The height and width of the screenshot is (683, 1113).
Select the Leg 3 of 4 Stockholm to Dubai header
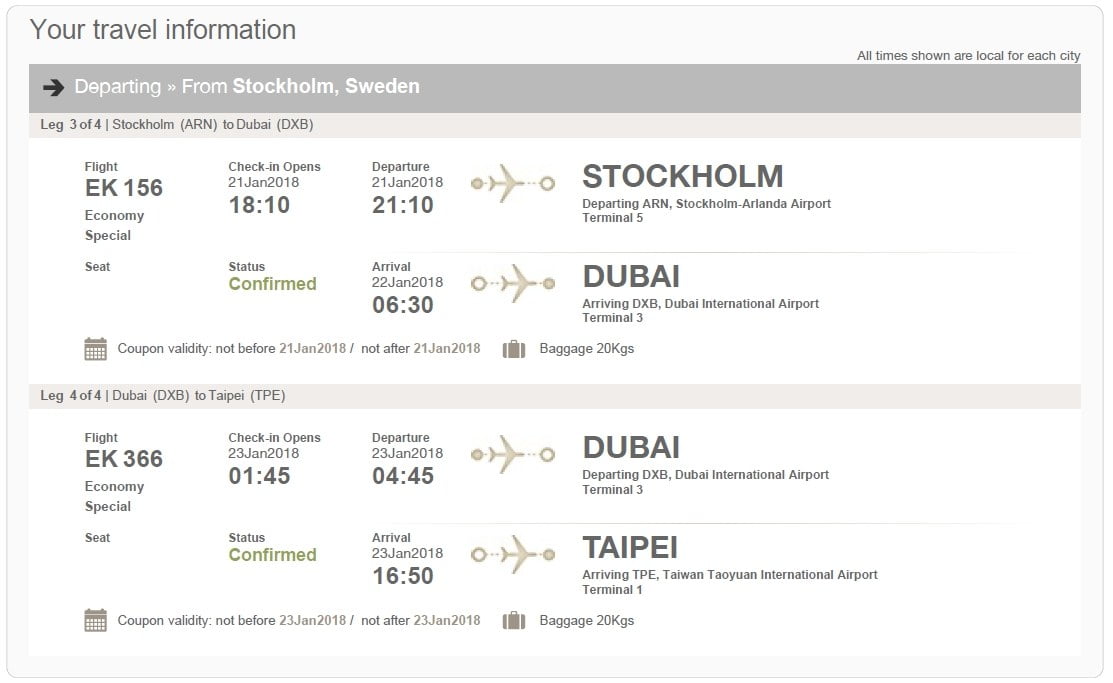coord(554,125)
